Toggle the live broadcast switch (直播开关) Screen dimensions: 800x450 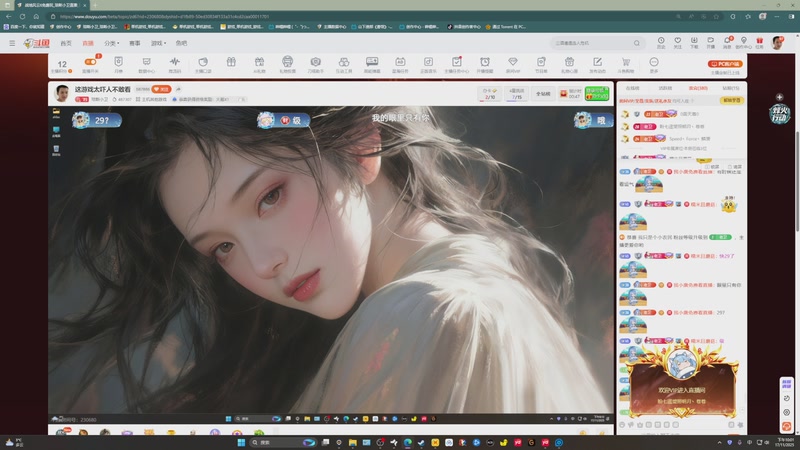tap(91, 63)
